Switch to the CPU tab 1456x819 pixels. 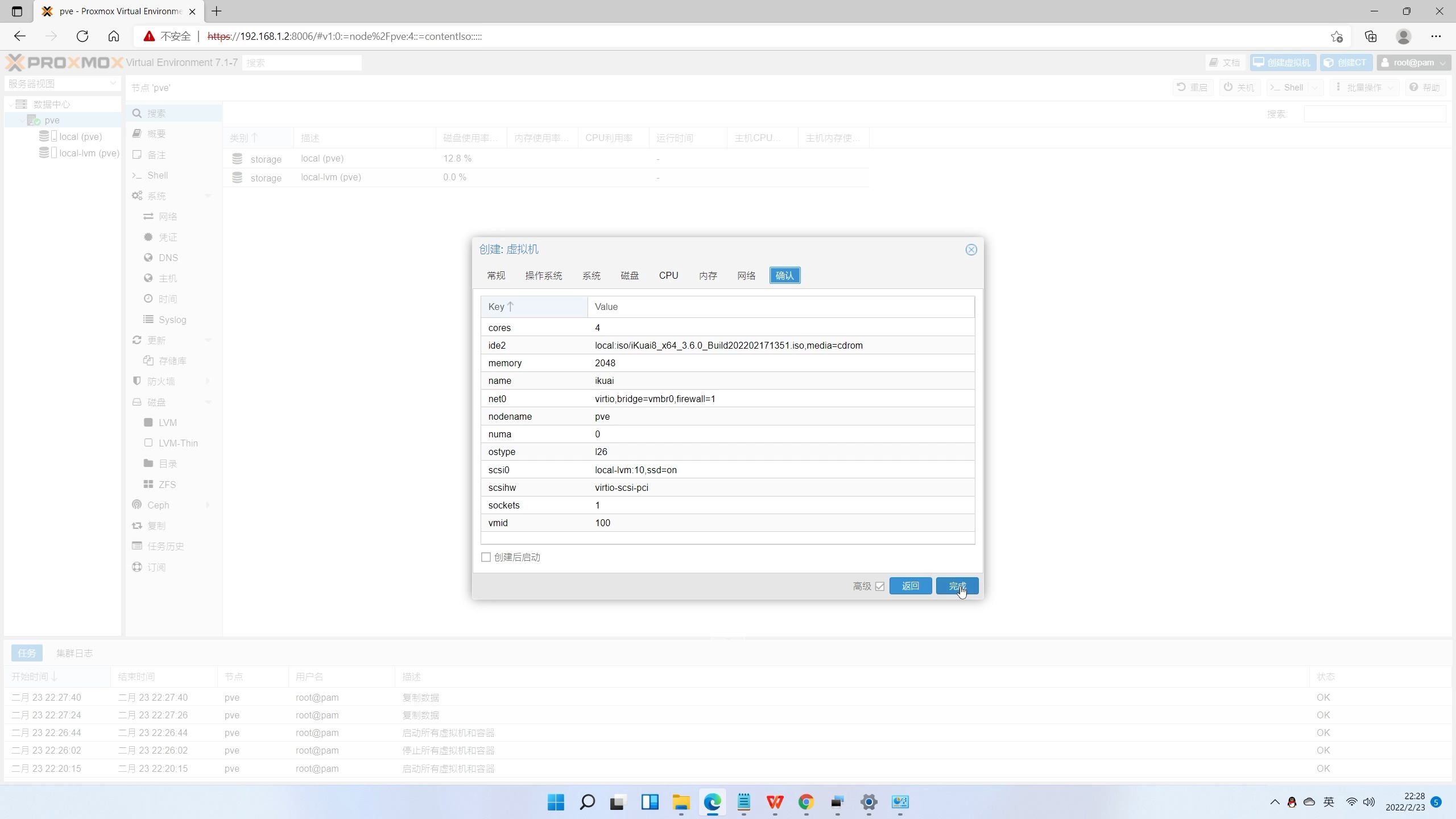[x=668, y=275]
